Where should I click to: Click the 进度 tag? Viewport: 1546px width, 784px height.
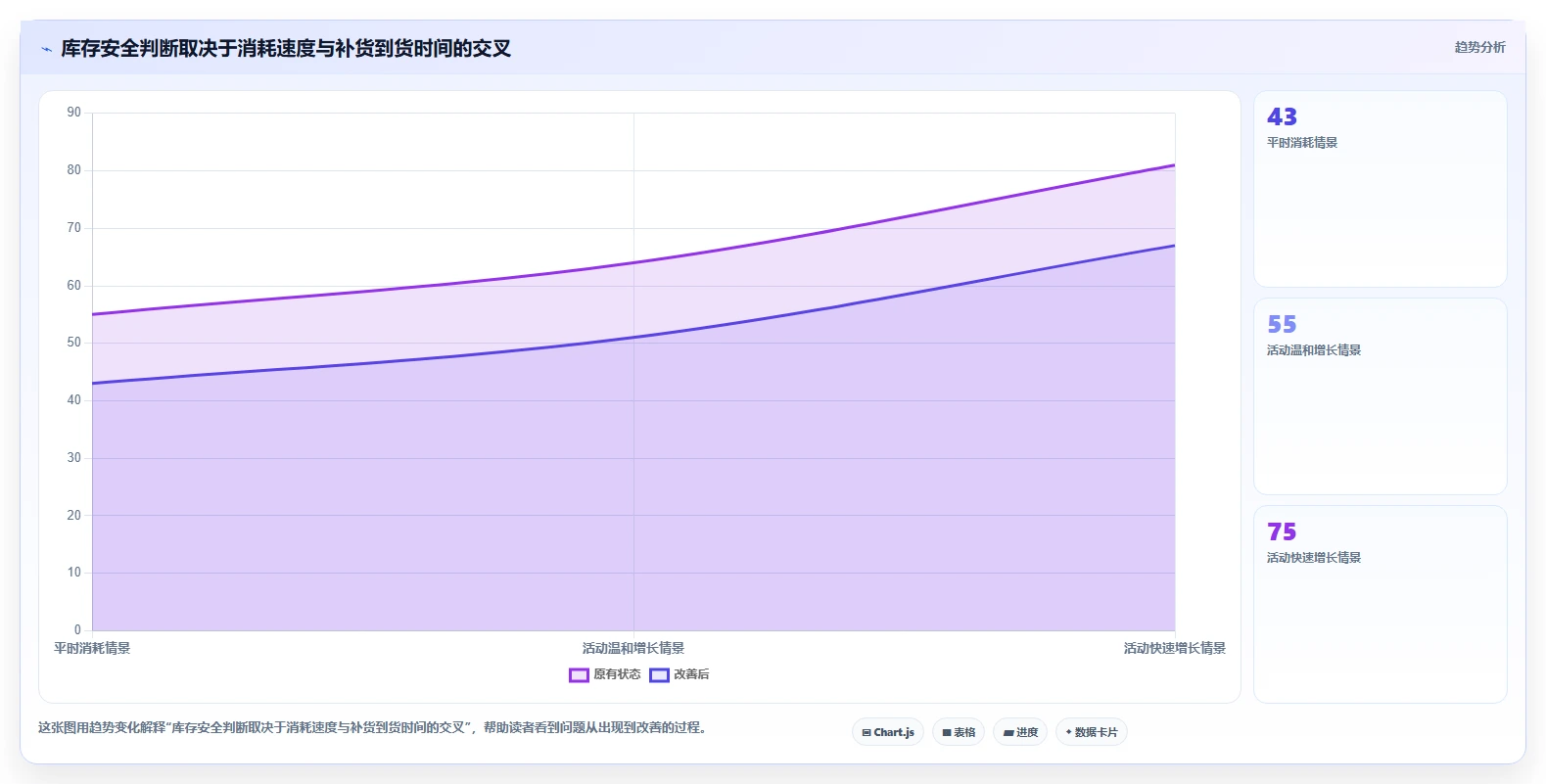(1020, 732)
